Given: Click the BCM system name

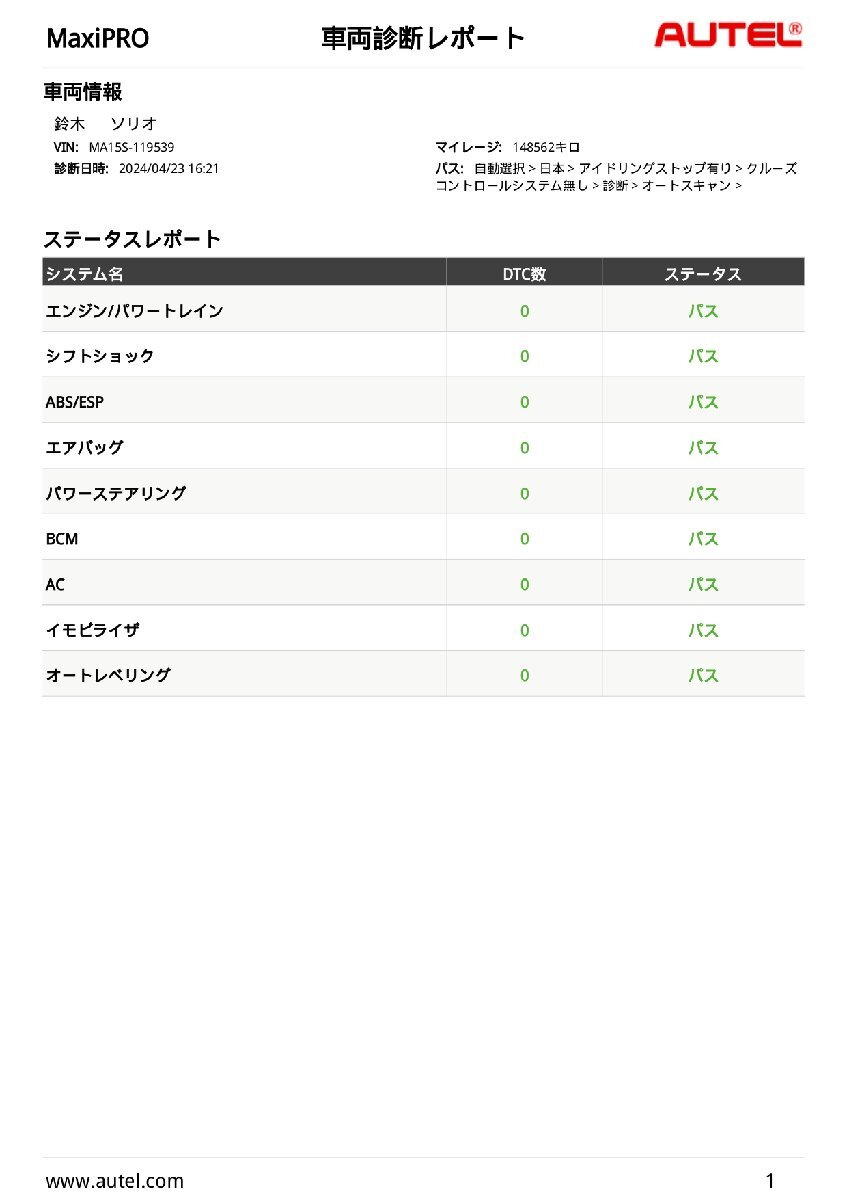Looking at the screenshot, I should coord(62,539).
